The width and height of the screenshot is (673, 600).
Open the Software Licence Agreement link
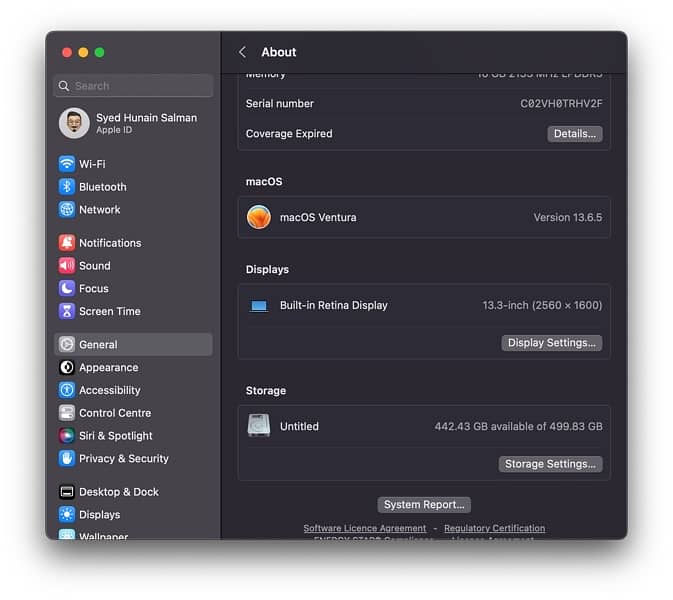[364, 528]
